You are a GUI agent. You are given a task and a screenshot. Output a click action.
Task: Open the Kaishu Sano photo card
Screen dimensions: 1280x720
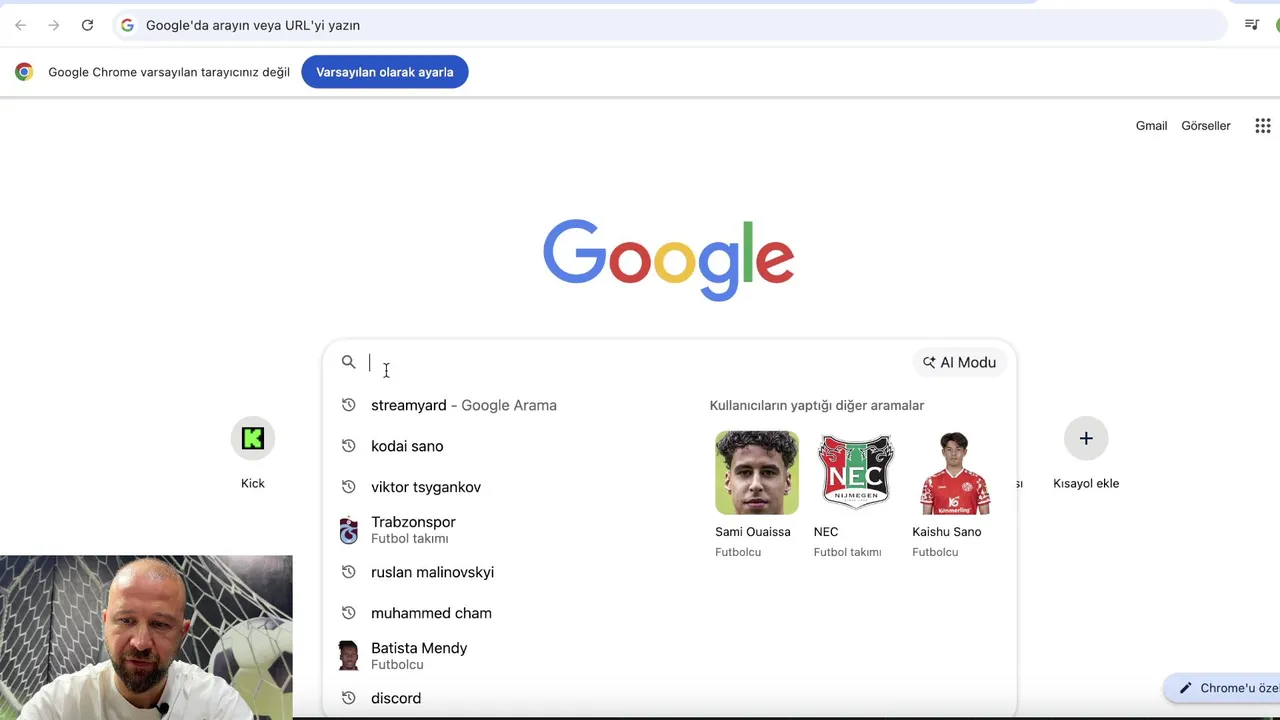[954, 473]
